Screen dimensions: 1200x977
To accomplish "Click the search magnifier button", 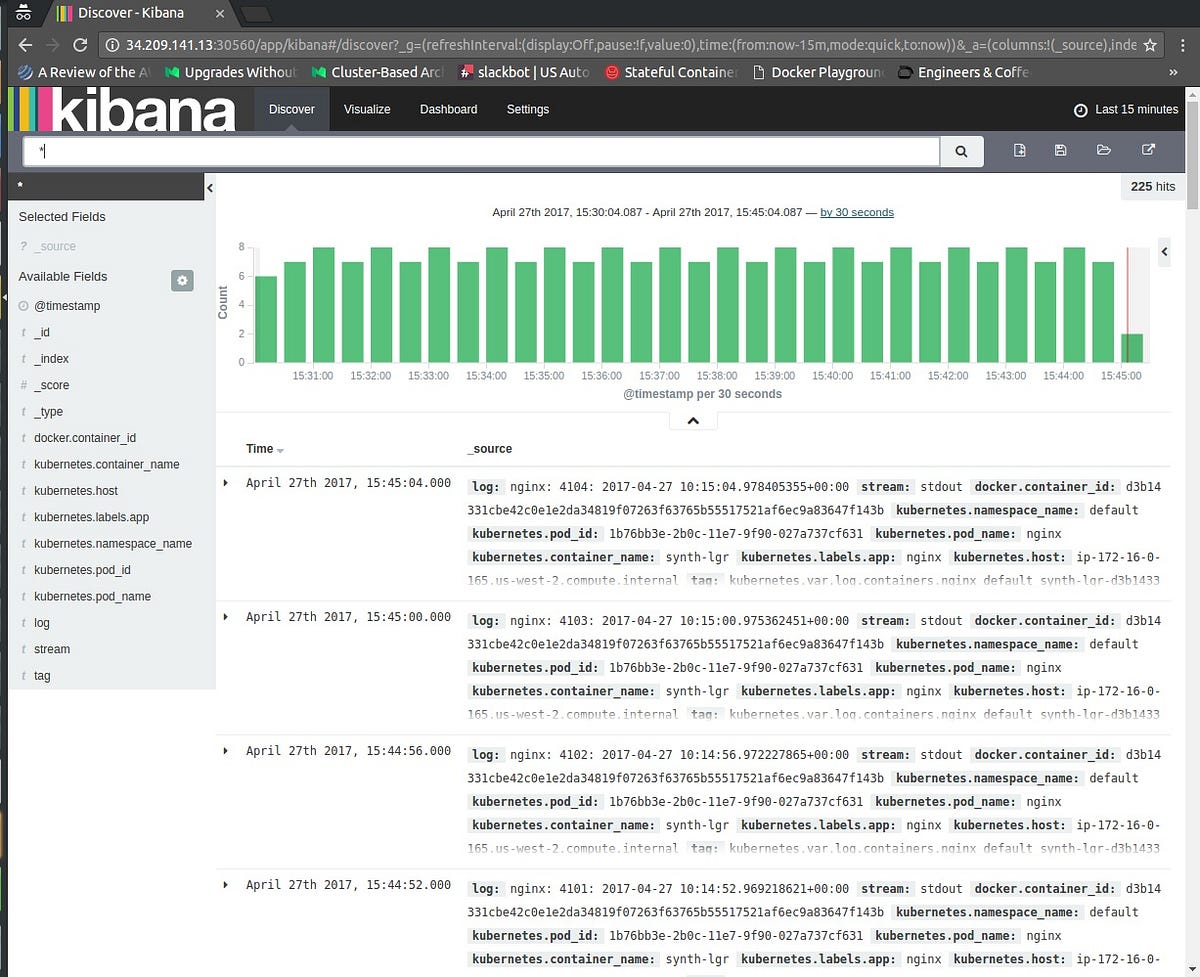I will (960, 151).
